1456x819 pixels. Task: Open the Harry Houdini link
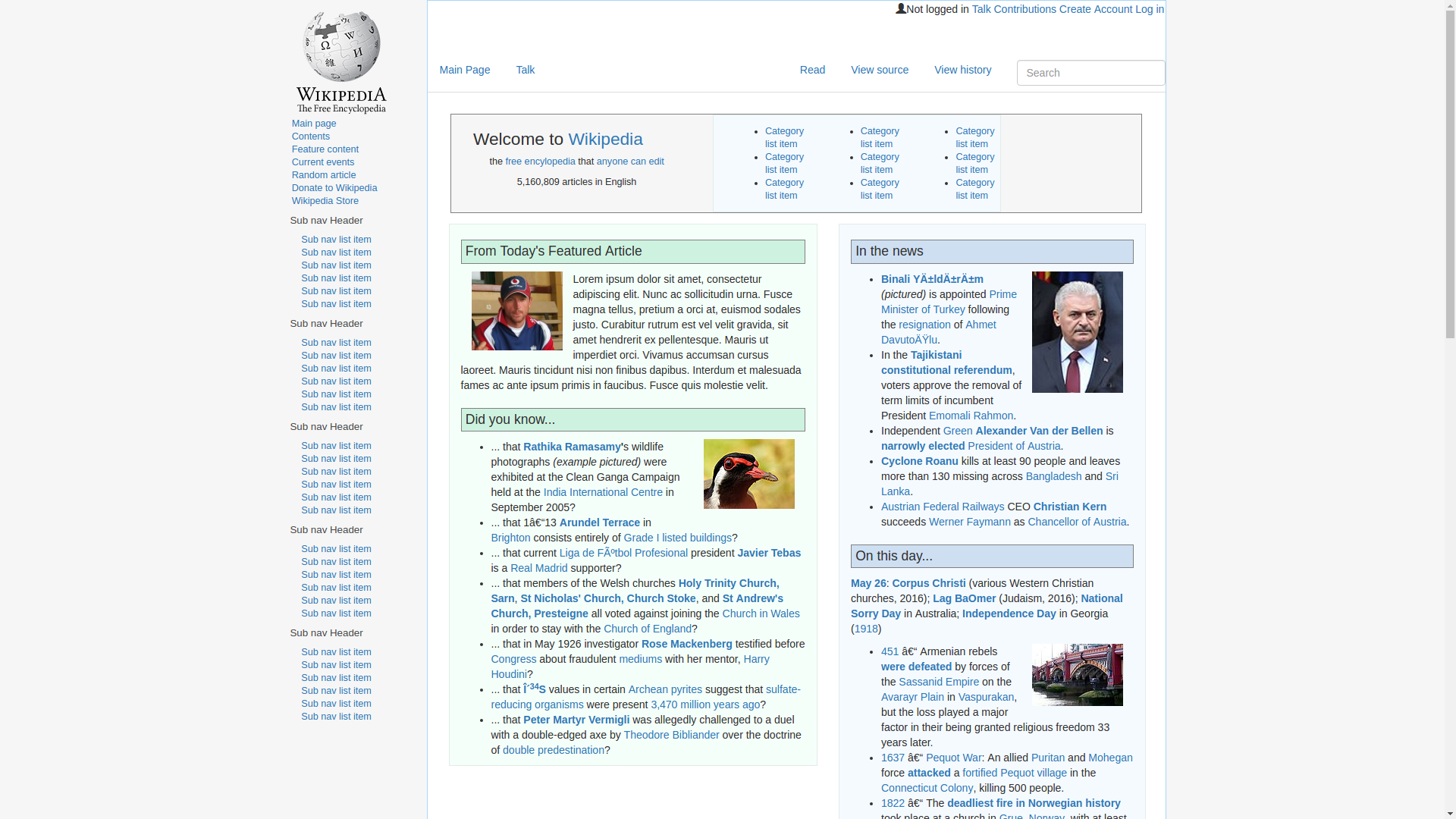tap(630, 667)
